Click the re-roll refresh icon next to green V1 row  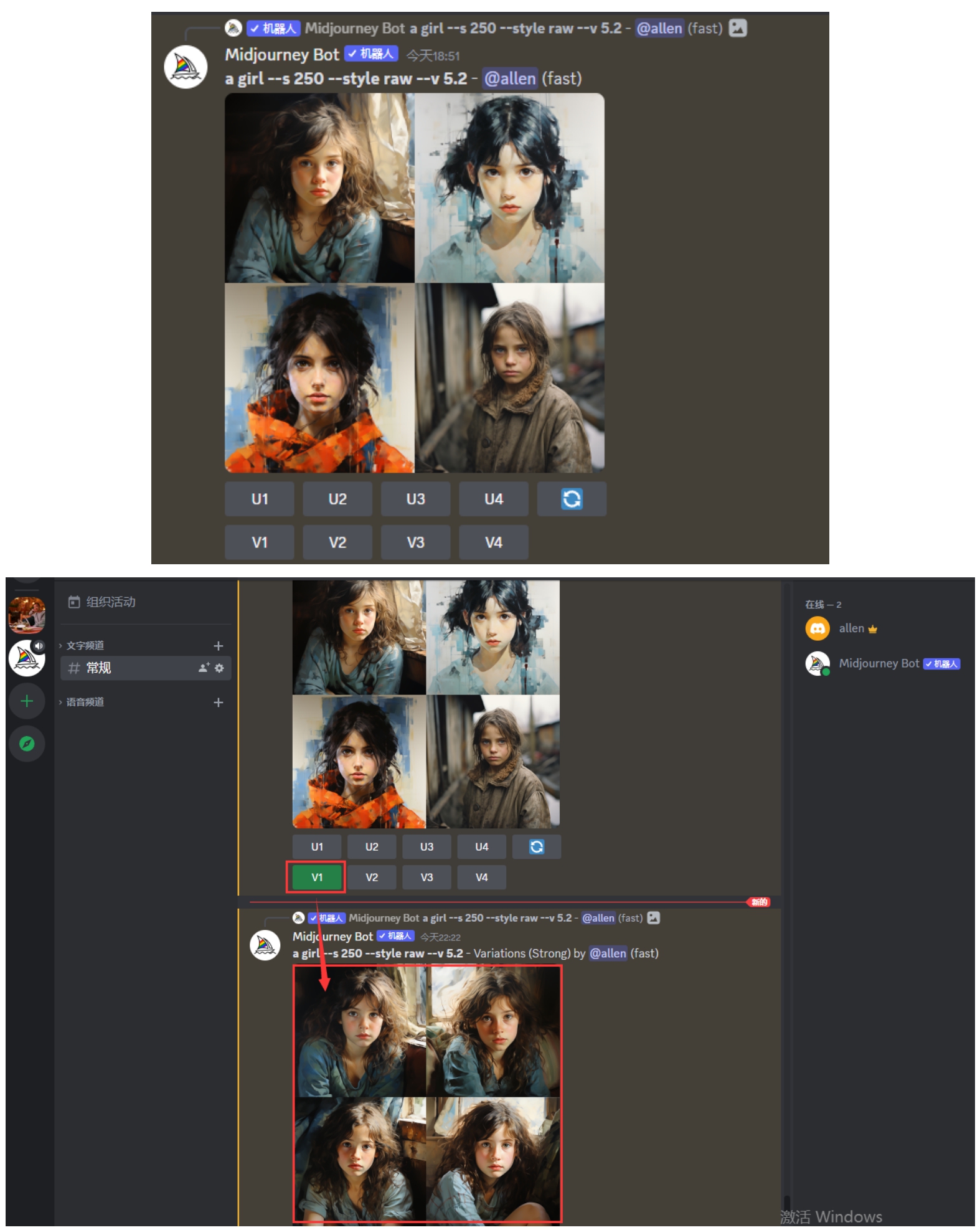pos(536,846)
